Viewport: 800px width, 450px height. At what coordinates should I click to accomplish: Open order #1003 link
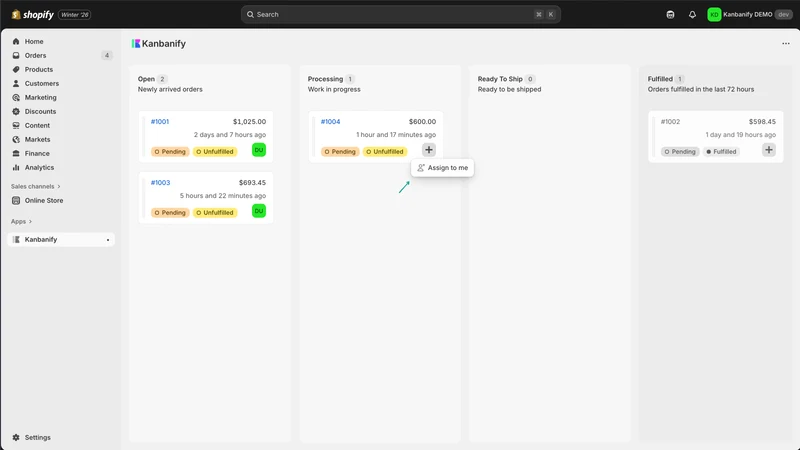point(160,183)
